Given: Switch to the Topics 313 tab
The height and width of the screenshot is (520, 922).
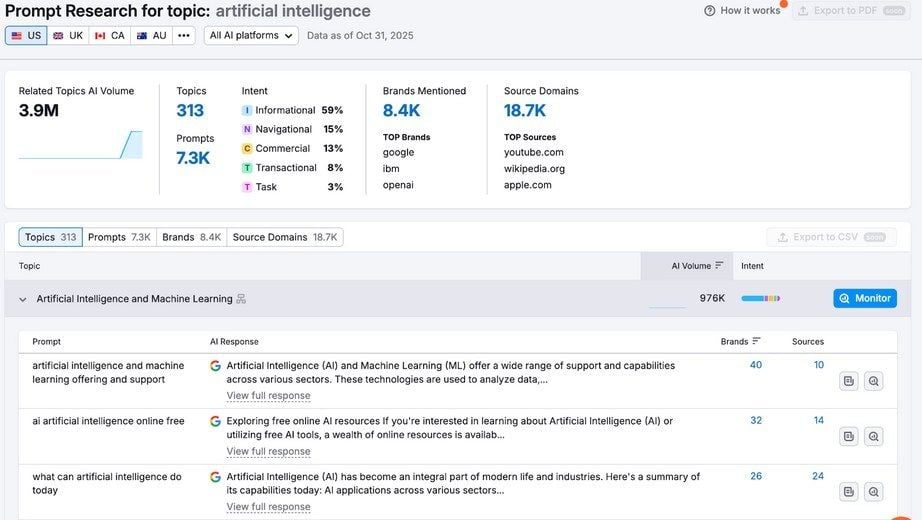Looking at the screenshot, I should tap(51, 237).
